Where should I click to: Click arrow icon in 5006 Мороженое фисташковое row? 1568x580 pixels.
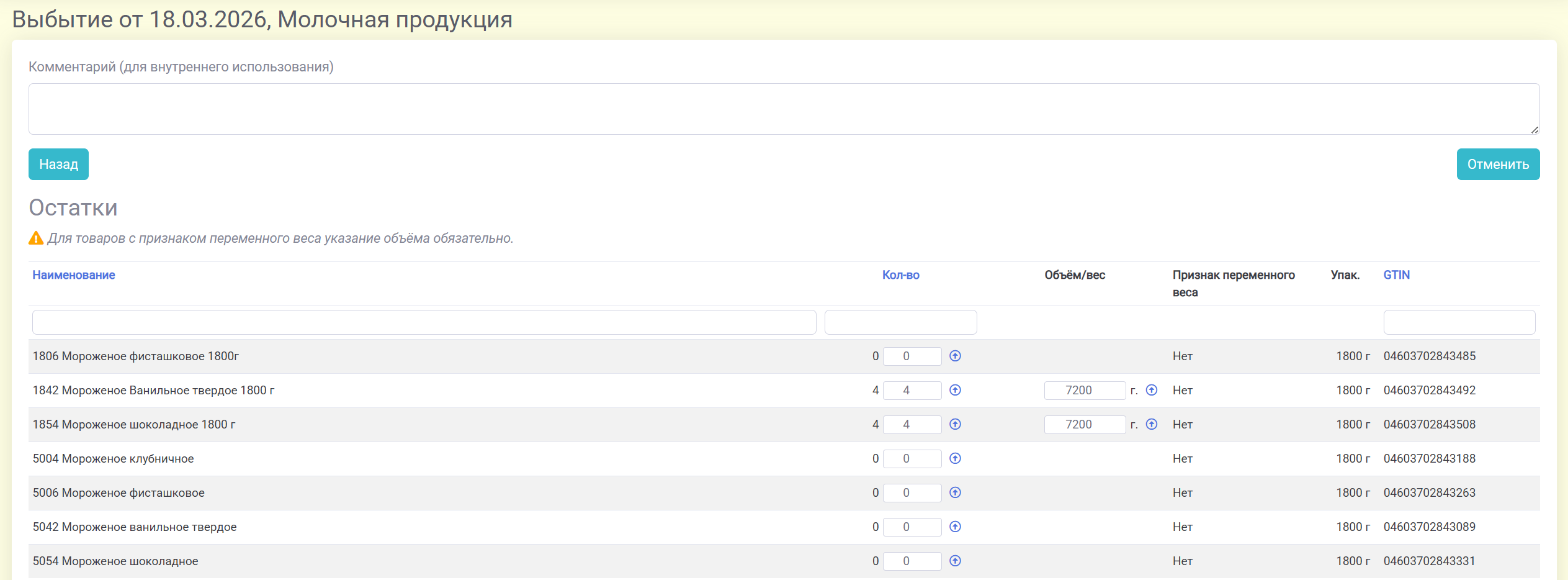click(x=955, y=492)
